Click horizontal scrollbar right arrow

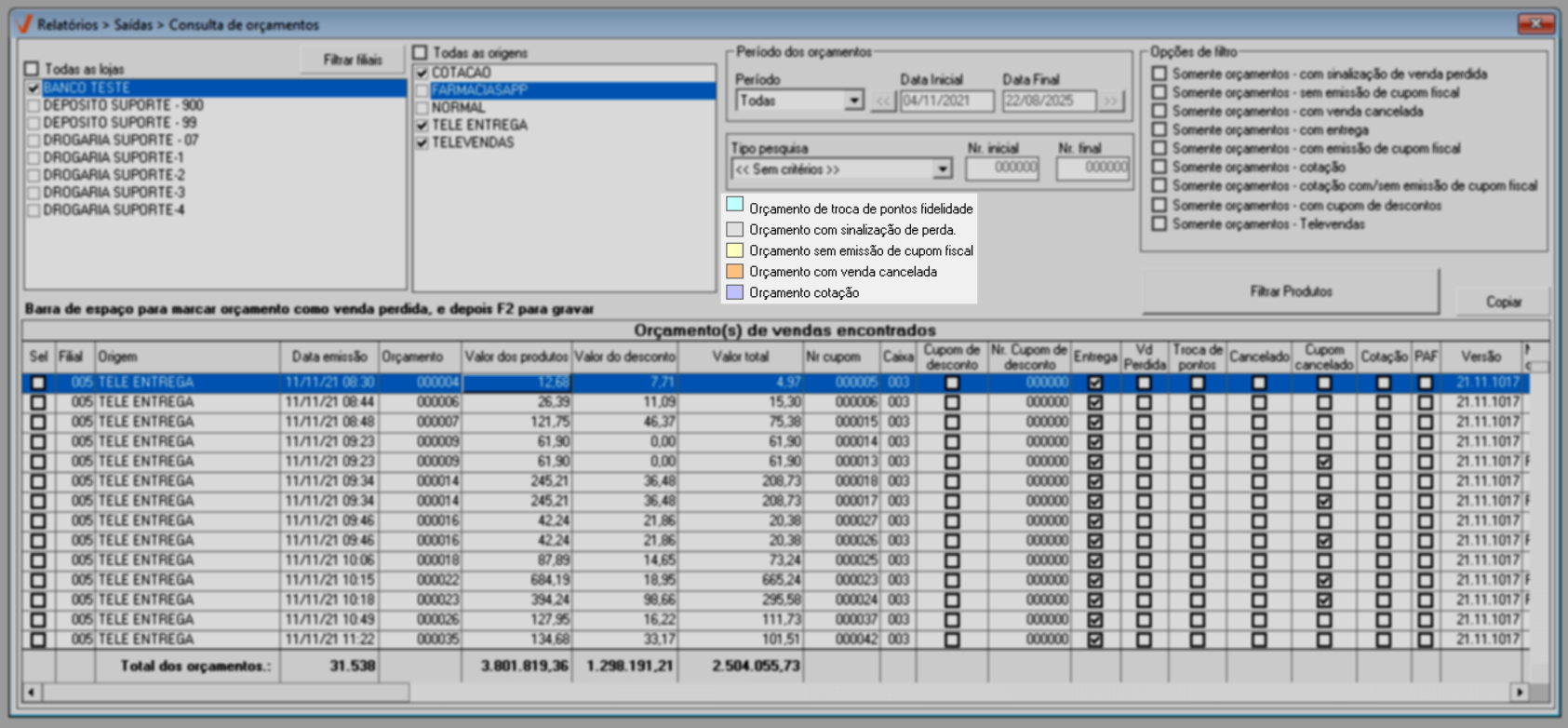coord(1520,692)
